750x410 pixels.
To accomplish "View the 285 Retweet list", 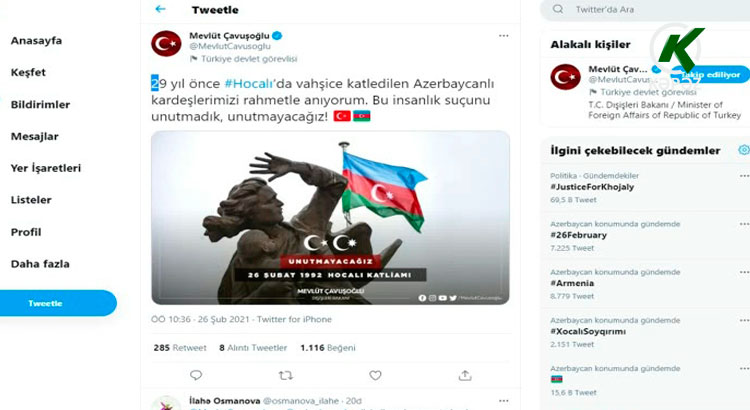I will point(180,348).
